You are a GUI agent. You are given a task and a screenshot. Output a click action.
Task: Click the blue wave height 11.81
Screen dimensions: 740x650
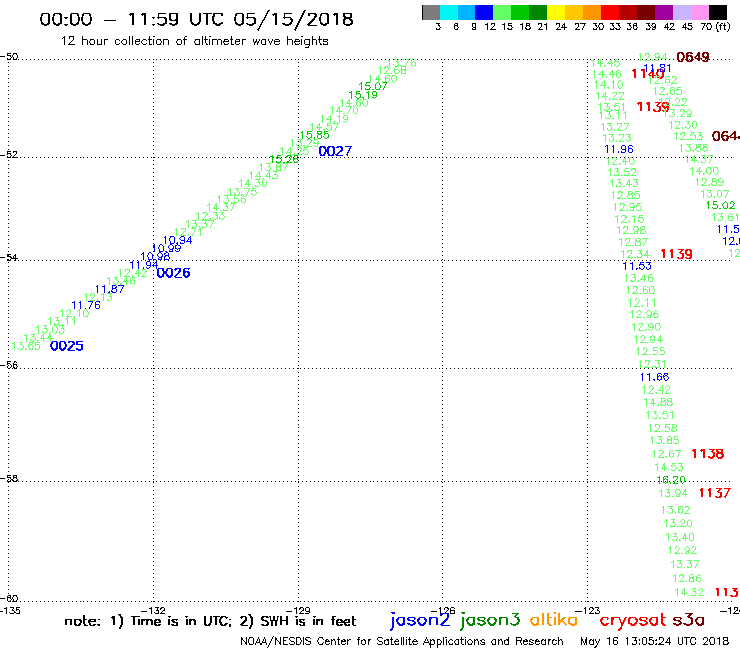tap(657, 68)
